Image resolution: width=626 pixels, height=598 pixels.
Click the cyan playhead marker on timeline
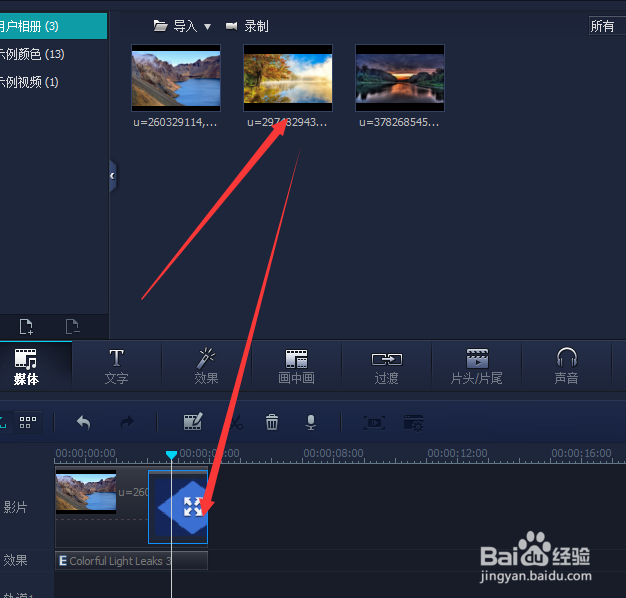click(171, 455)
